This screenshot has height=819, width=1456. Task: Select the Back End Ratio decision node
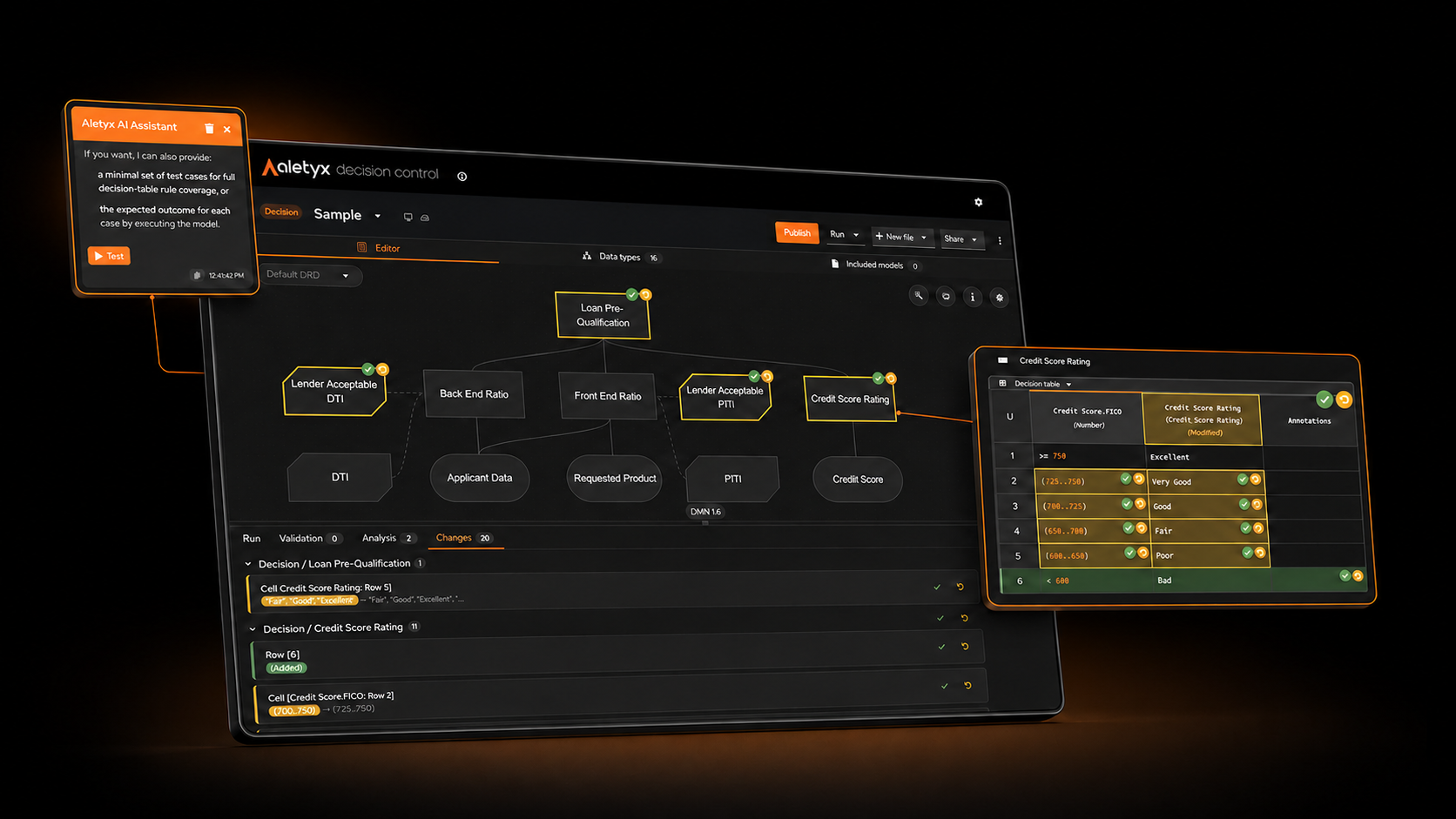point(474,394)
